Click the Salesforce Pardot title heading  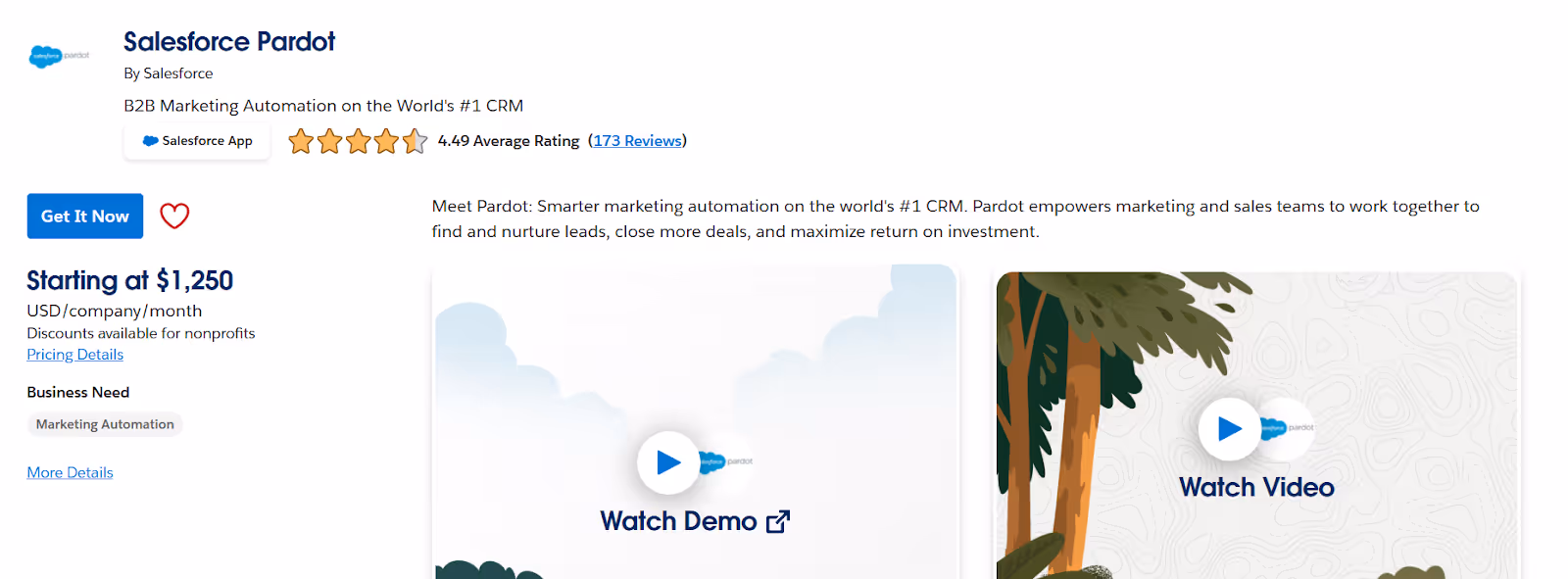[x=229, y=41]
